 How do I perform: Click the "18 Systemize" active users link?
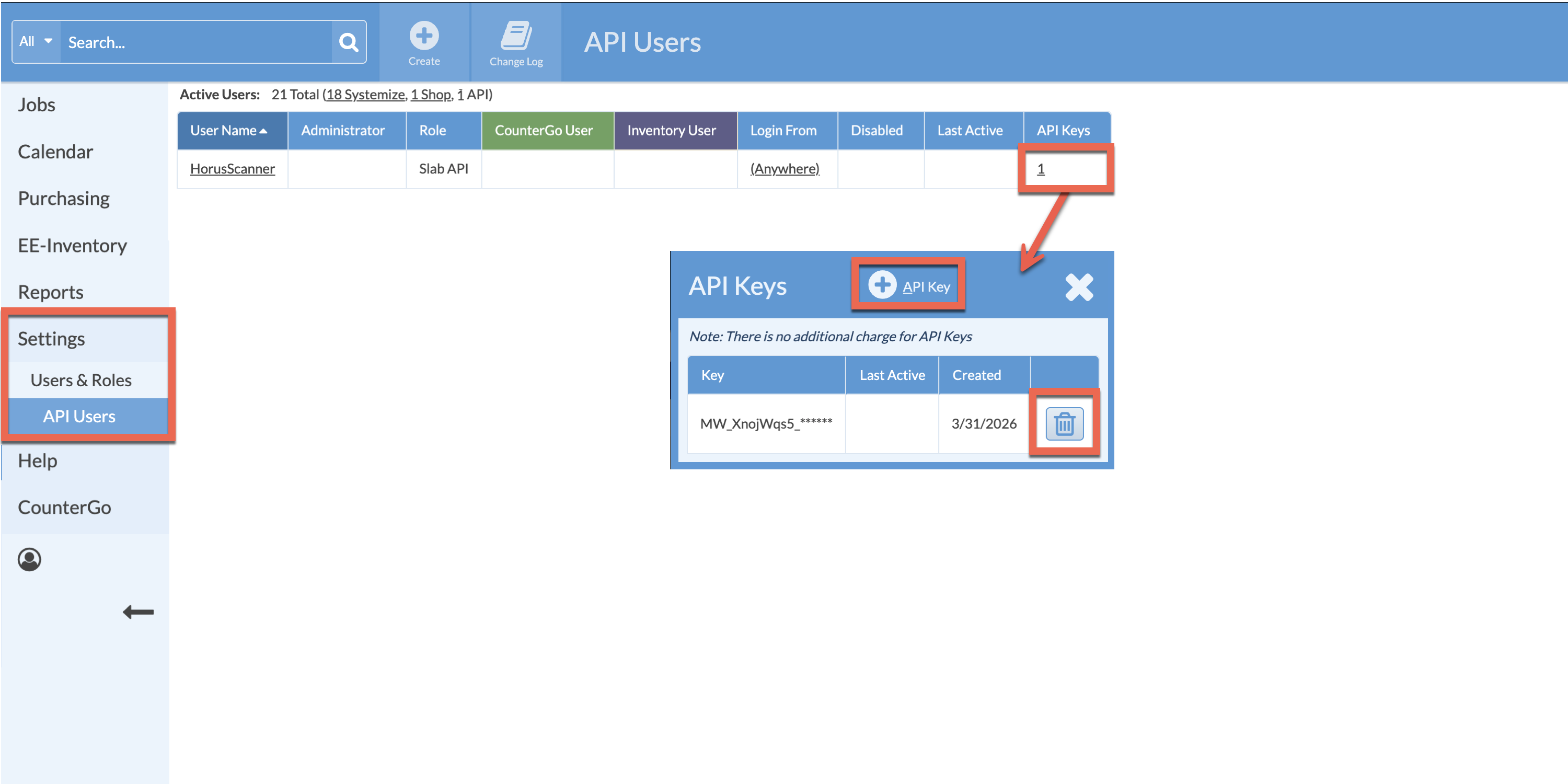tap(365, 95)
